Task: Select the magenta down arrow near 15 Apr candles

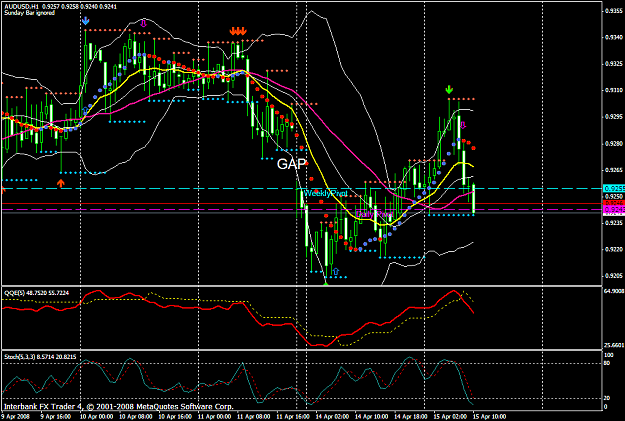Action: tap(463, 126)
